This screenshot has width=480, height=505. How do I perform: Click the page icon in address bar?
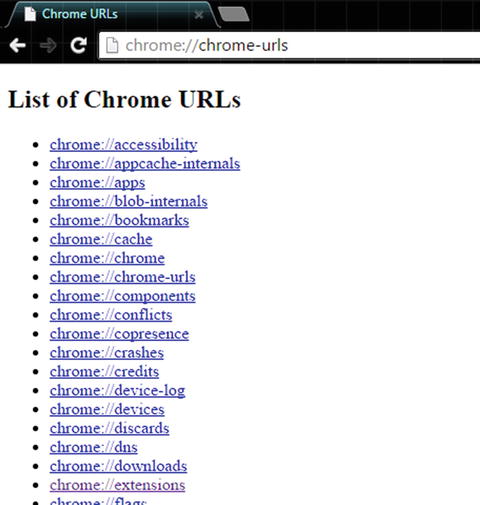pos(112,45)
